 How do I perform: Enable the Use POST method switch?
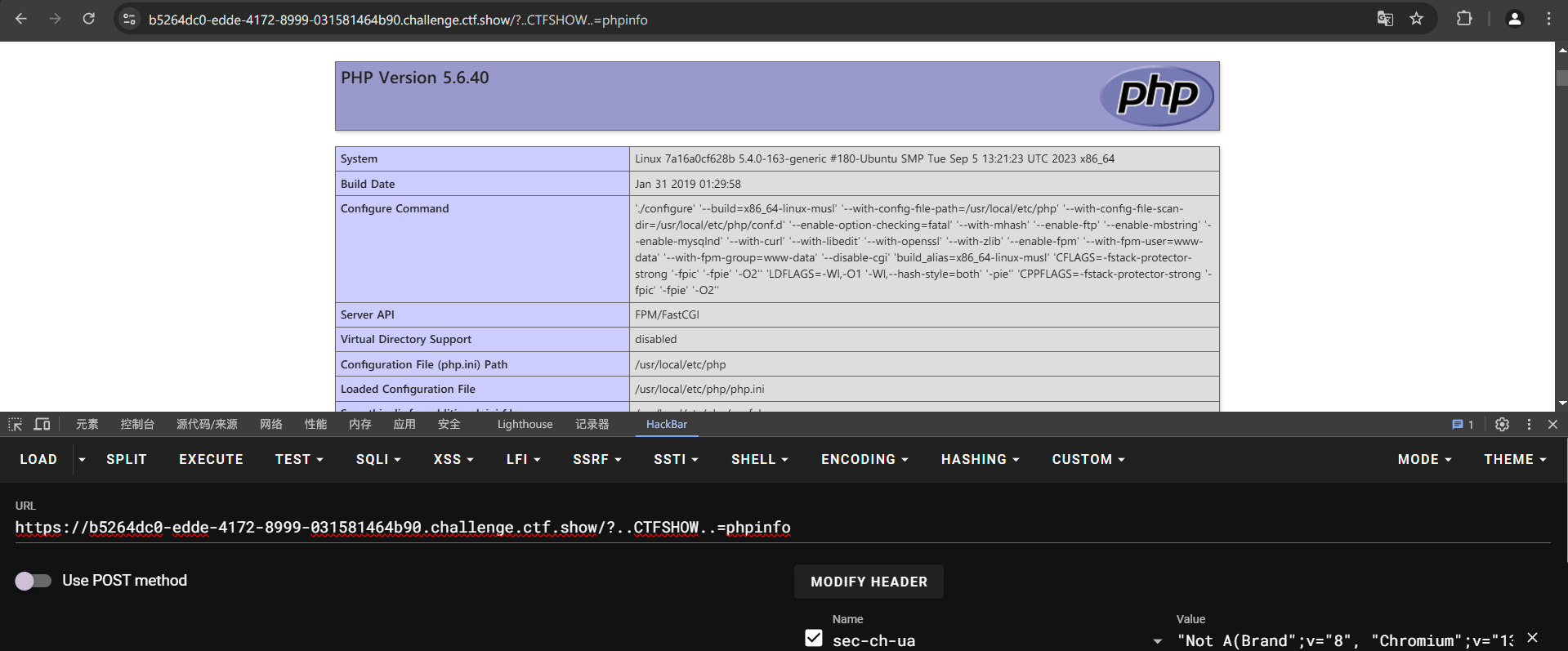pos(34,581)
